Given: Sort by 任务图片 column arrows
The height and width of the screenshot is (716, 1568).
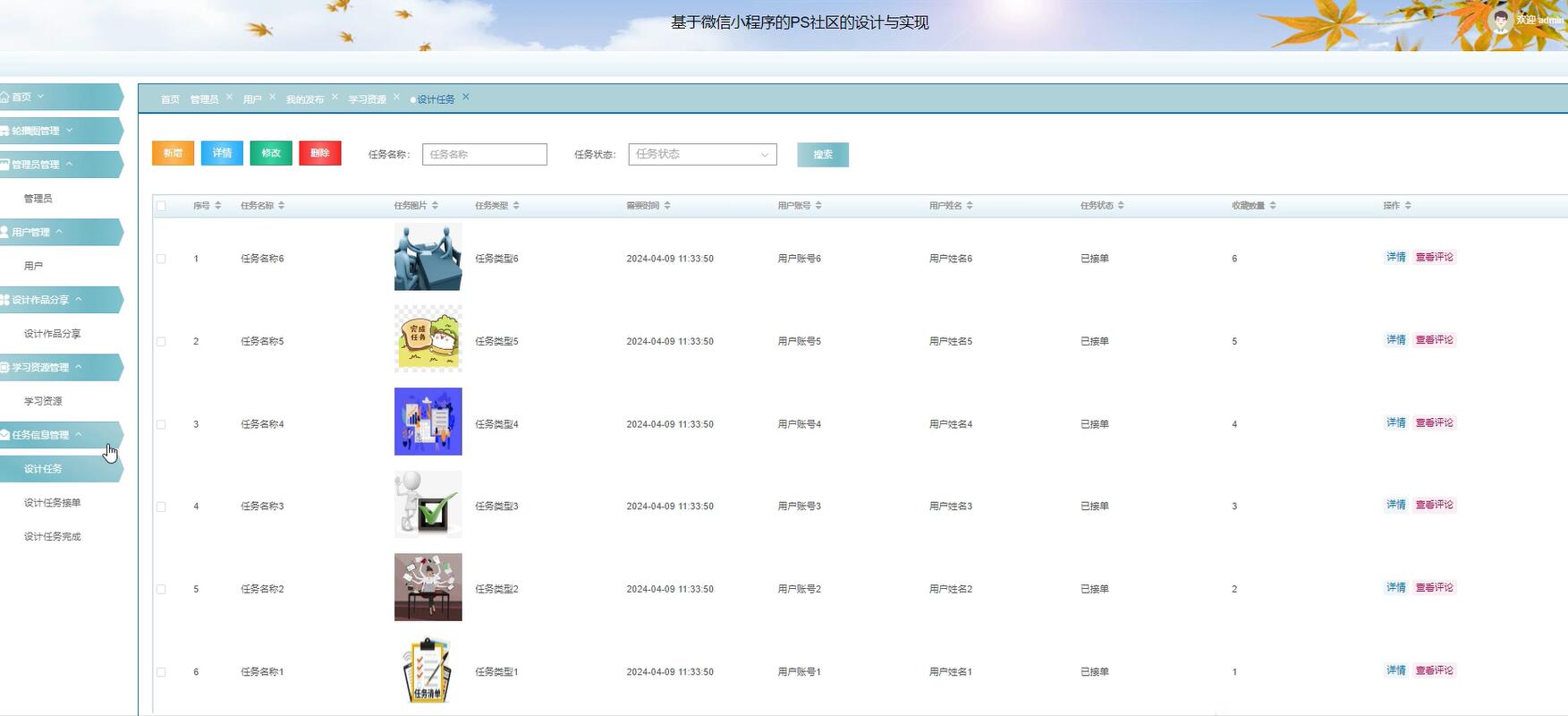Looking at the screenshot, I should [435, 206].
